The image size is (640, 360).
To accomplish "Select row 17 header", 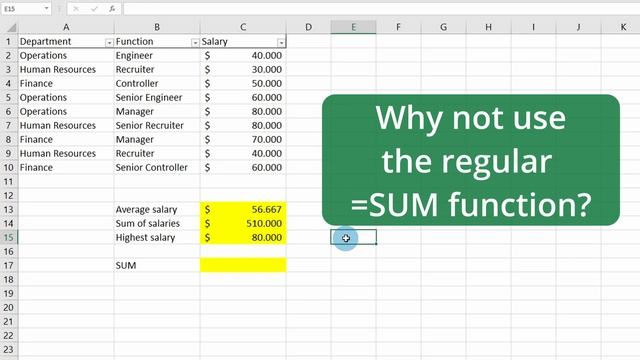I will click(x=9, y=266).
